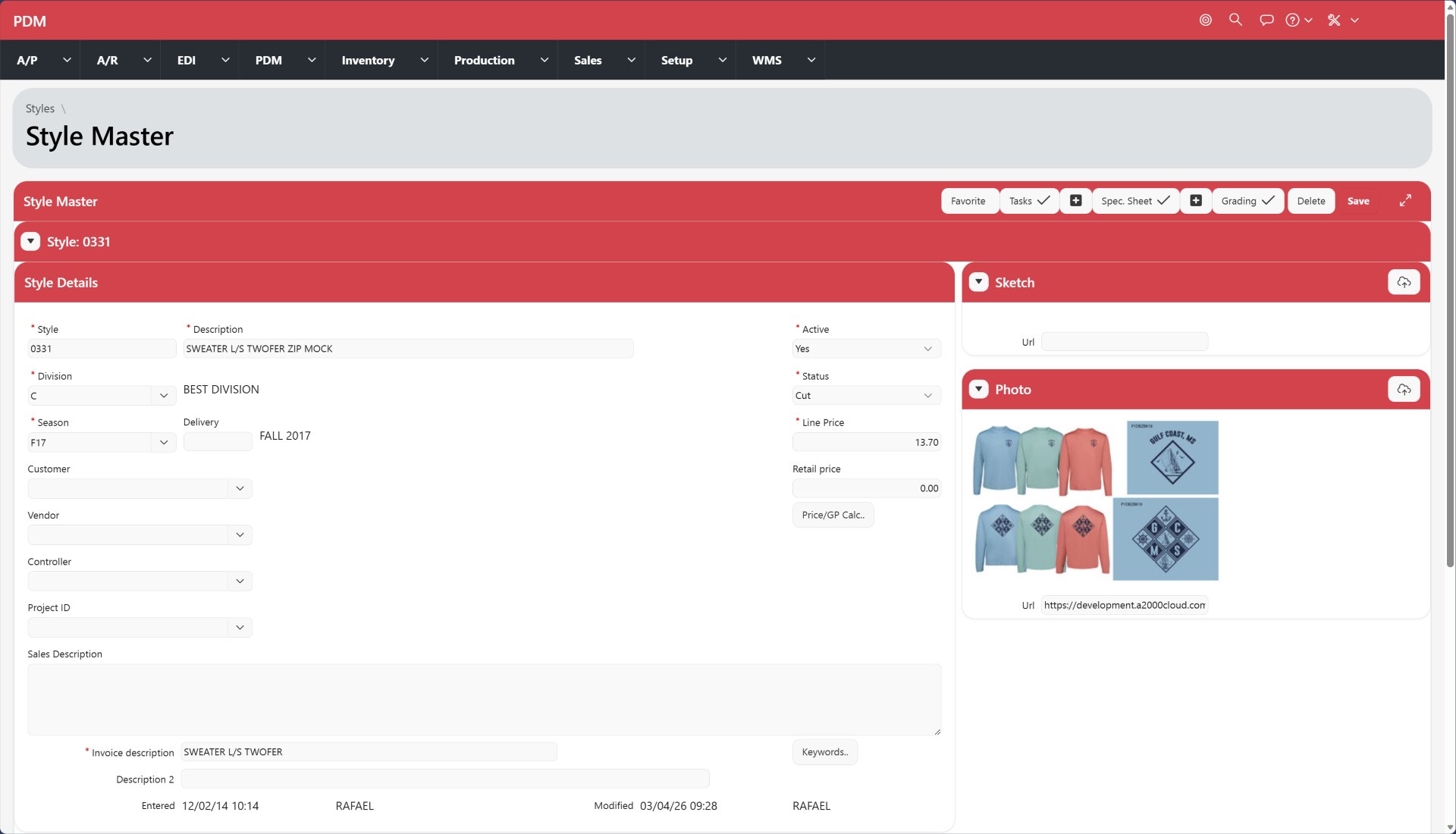Click the Line Price field
This screenshot has height=834, width=1456.
867,443
